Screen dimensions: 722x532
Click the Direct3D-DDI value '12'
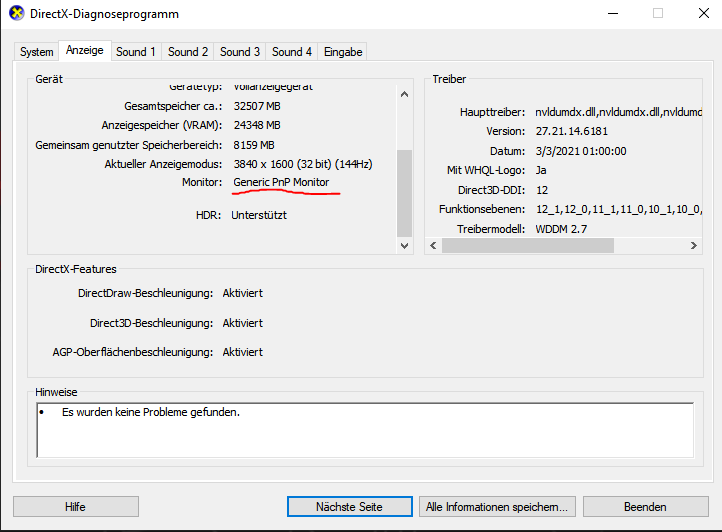pos(542,190)
